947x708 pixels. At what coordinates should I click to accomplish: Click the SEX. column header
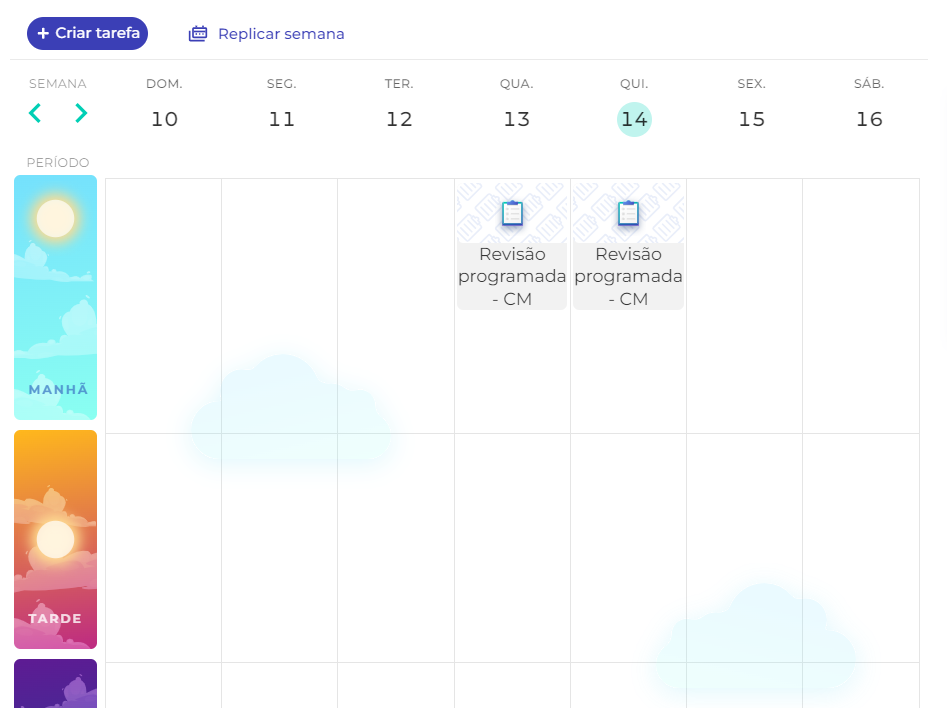pyautogui.click(x=752, y=84)
